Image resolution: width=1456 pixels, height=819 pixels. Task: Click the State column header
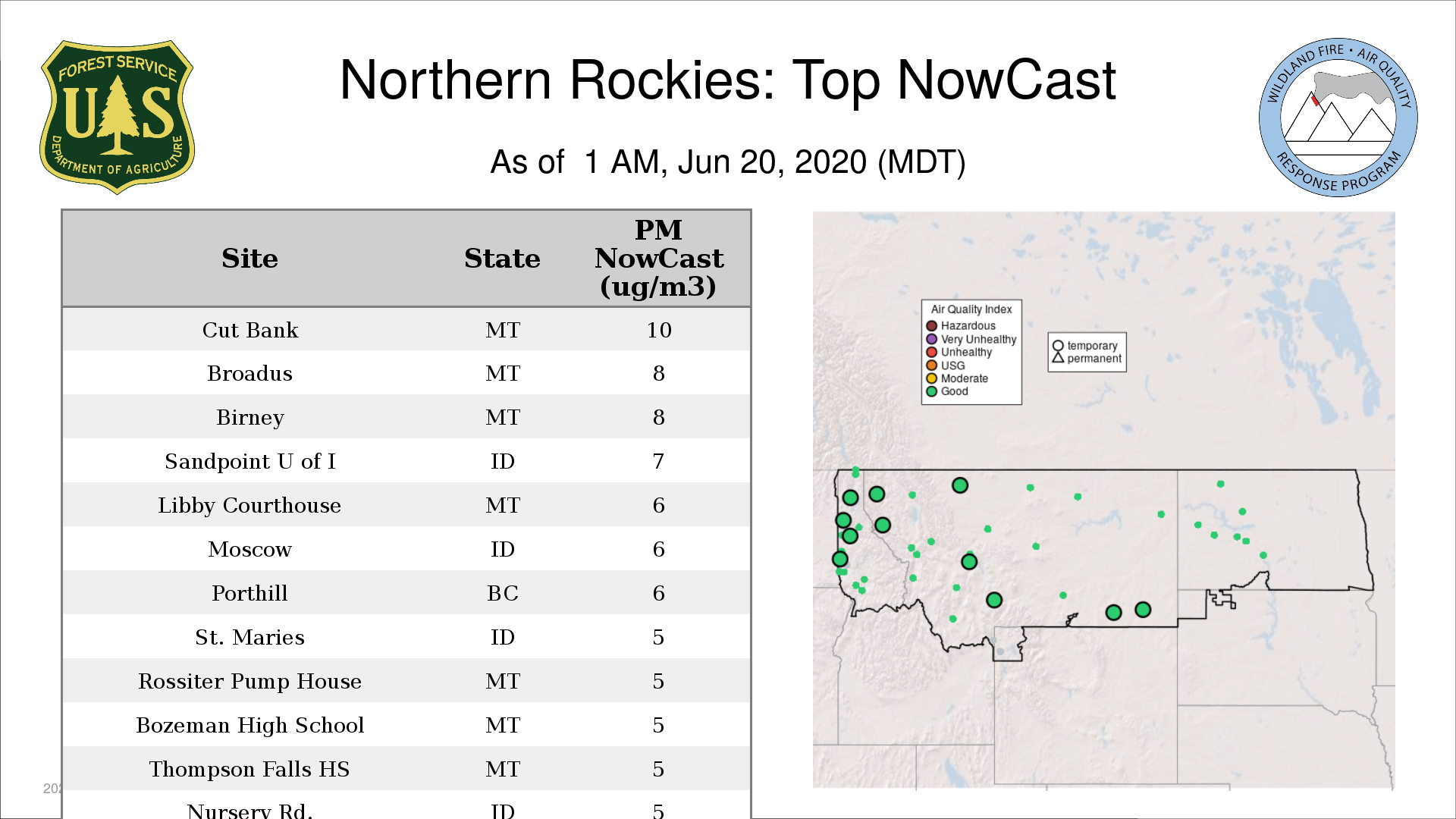pyautogui.click(x=502, y=259)
